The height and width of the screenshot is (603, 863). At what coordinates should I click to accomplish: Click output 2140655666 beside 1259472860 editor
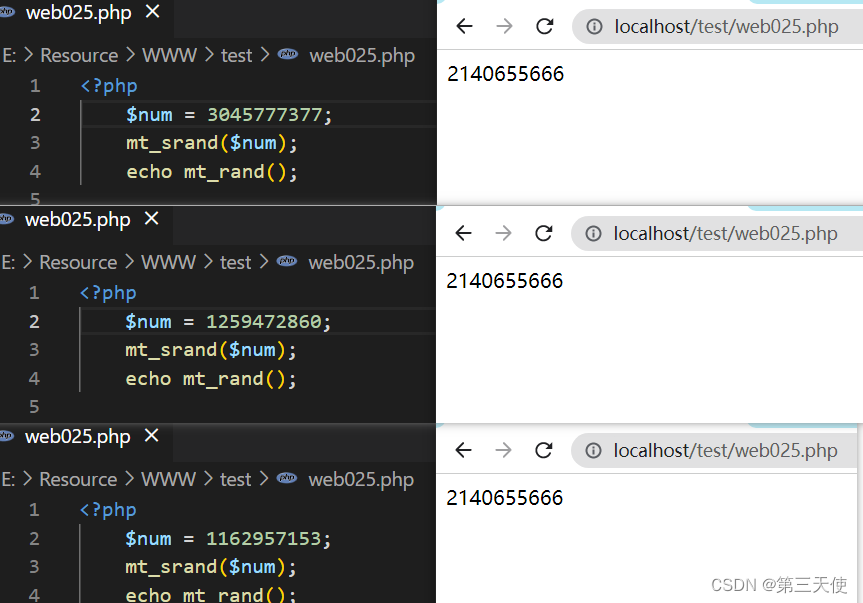(x=504, y=281)
